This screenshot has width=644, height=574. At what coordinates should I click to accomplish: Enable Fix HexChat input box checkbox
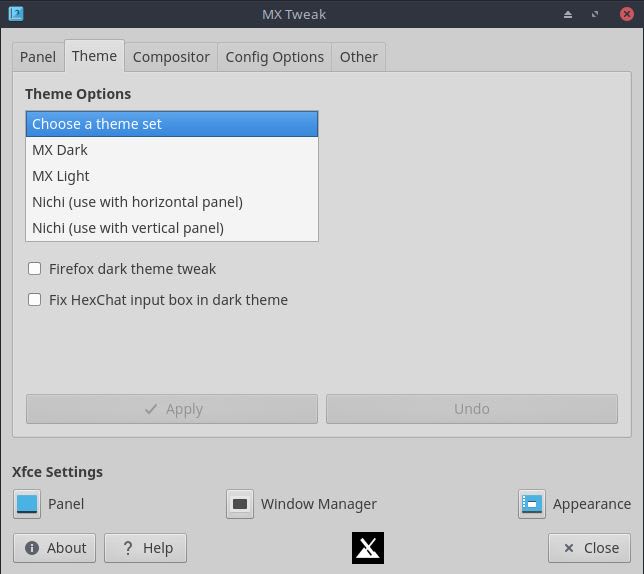(x=34, y=300)
